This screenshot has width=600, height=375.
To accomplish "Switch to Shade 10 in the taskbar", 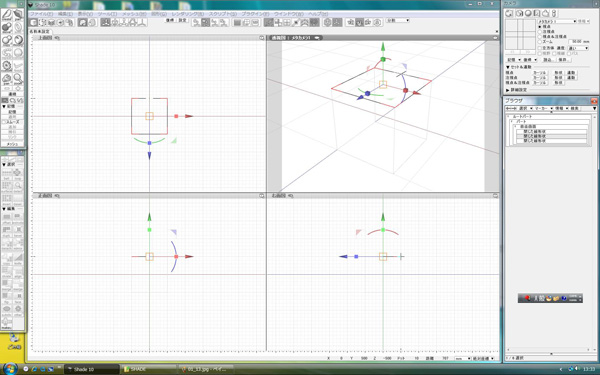I will (91, 369).
